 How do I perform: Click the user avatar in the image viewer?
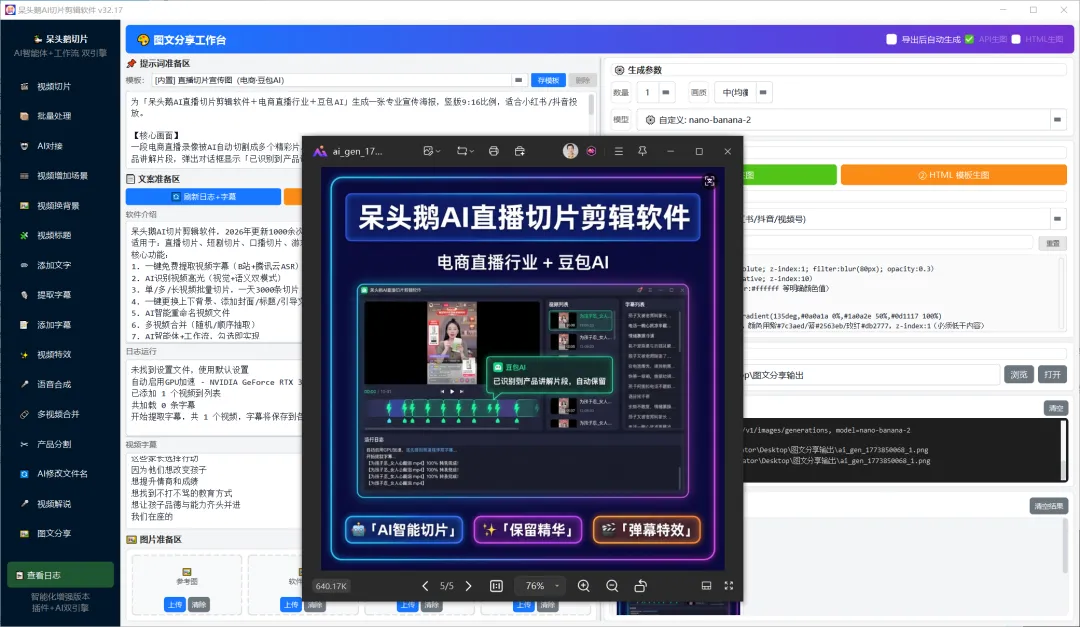570,151
